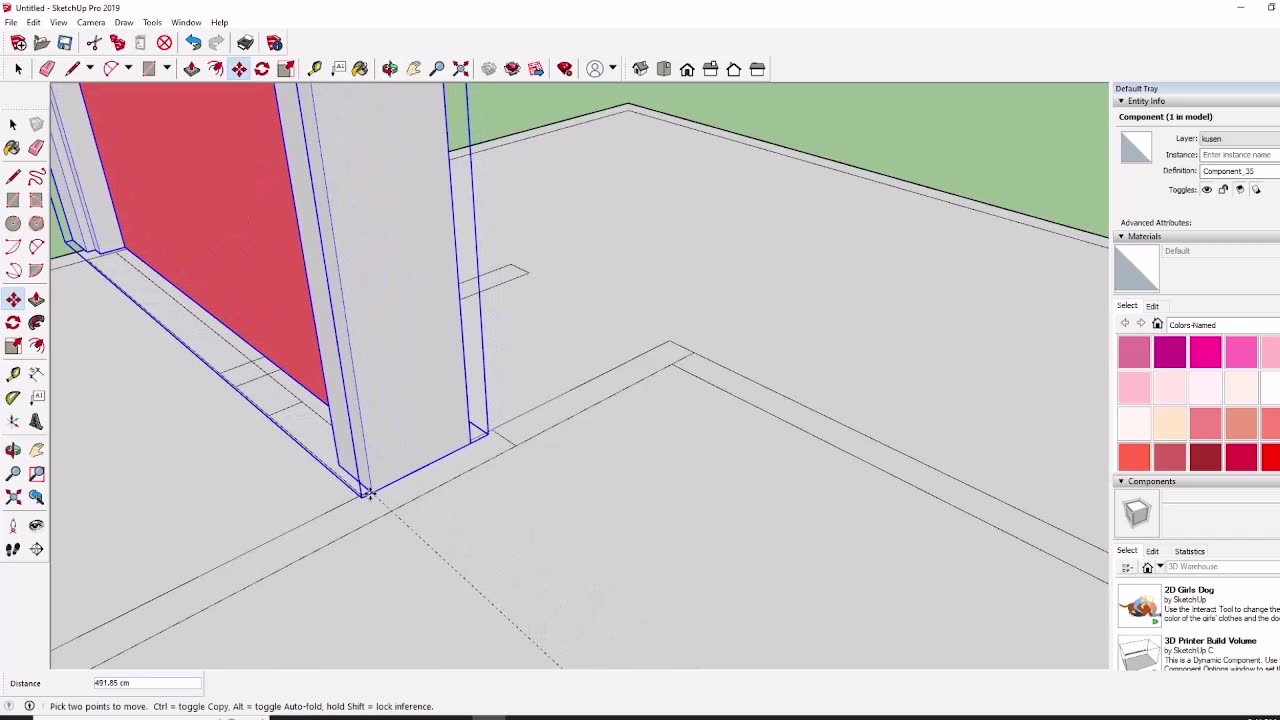Click the red Erase/Delete circle icon
Image resolution: width=1280 pixels, height=720 pixels.
point(164,43)
